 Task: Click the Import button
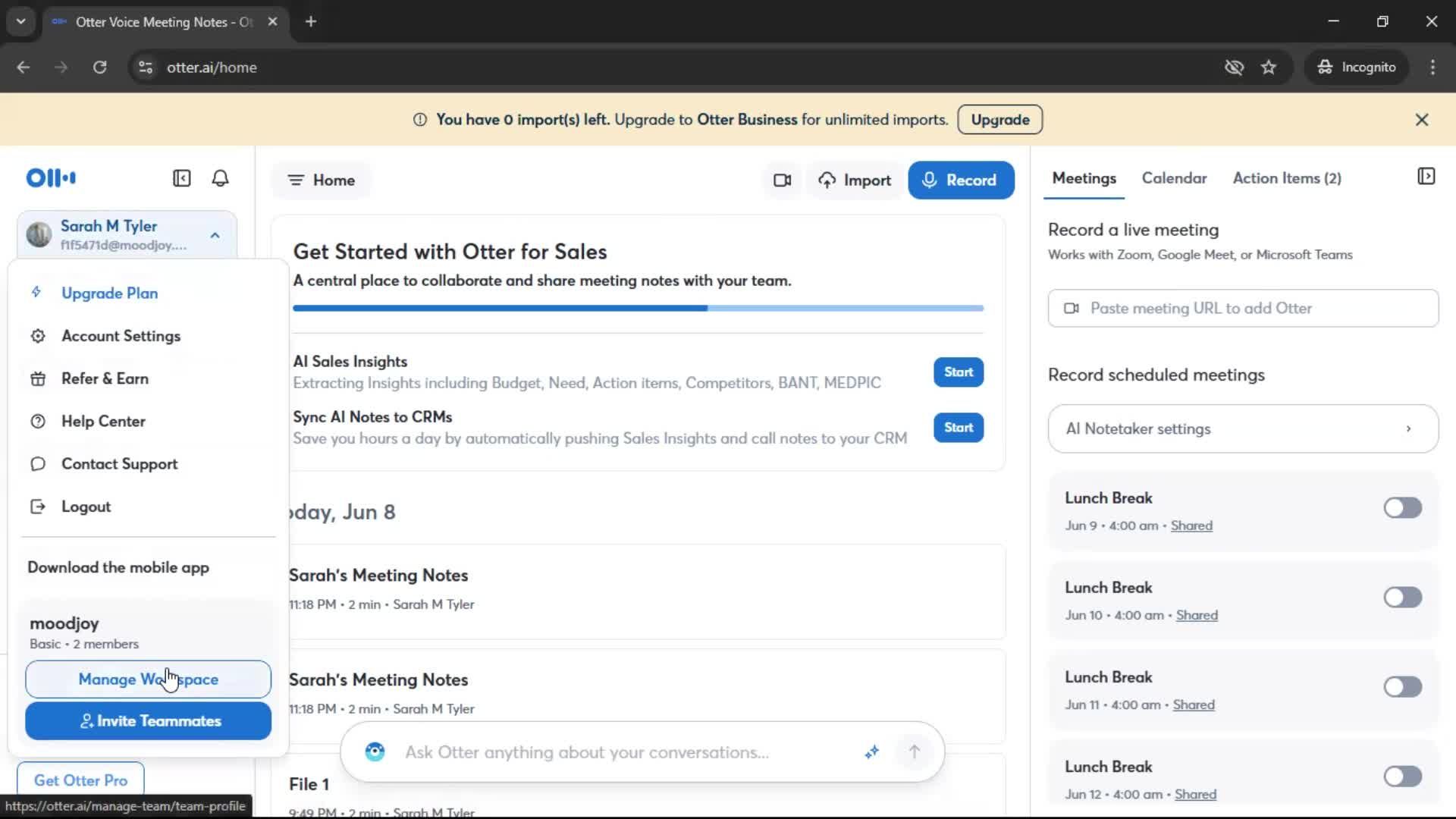(x=855, y=180)
